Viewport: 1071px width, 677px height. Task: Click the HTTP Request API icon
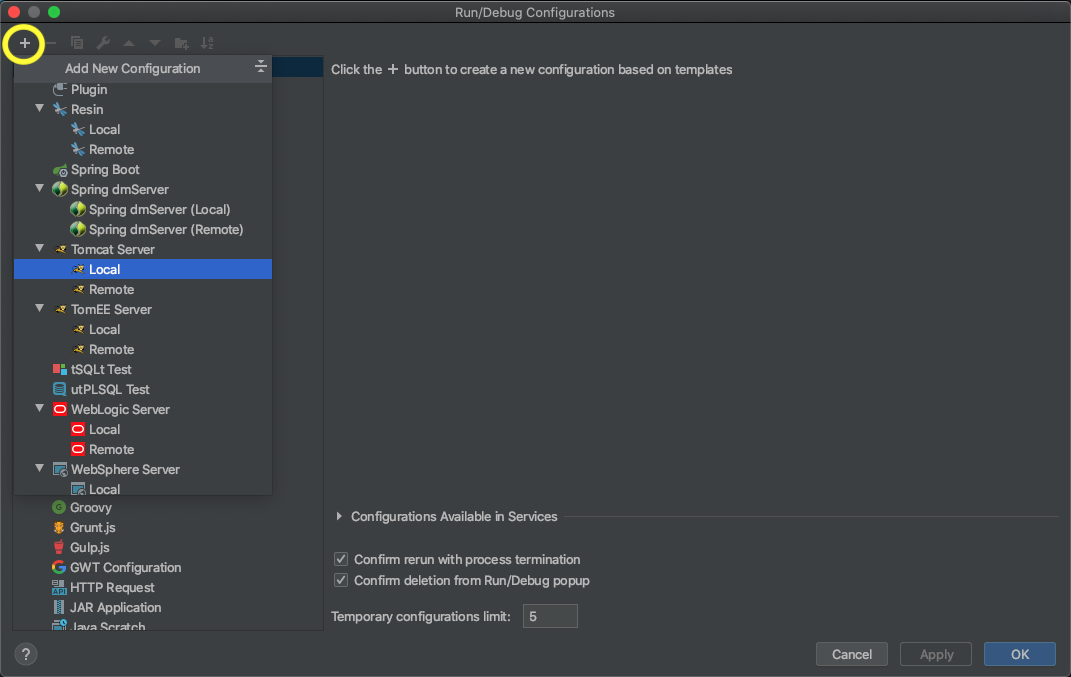[59, 588]
